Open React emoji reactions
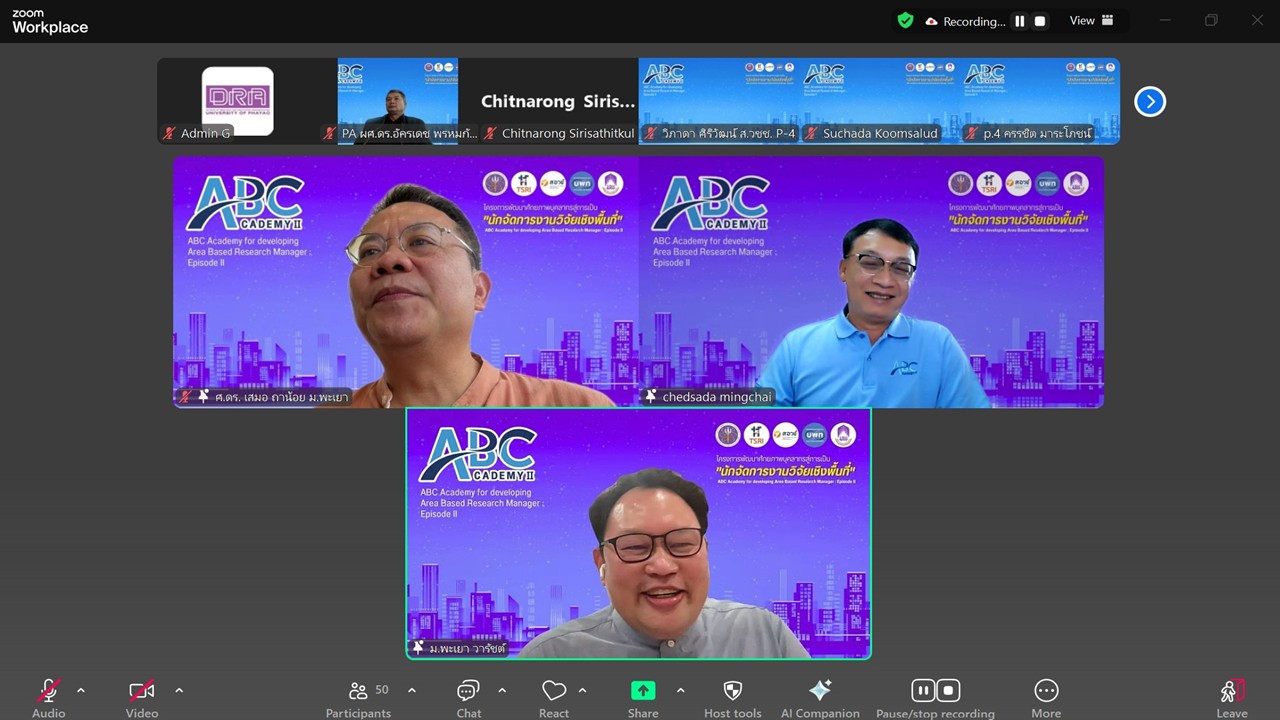The width and height of the screenshot is (1280, 720). pyautogui.click(x=554, y=697)
